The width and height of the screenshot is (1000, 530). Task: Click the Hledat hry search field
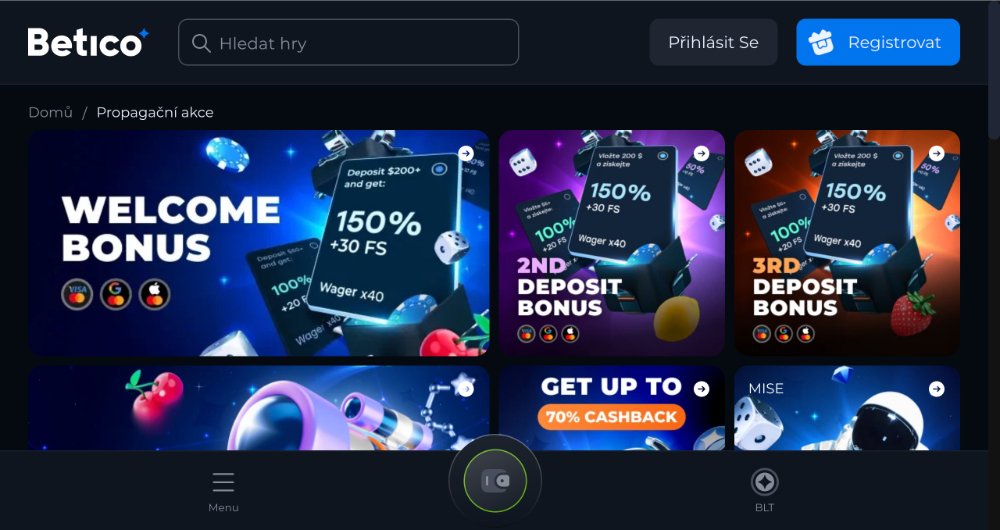[x=348, y=42]
